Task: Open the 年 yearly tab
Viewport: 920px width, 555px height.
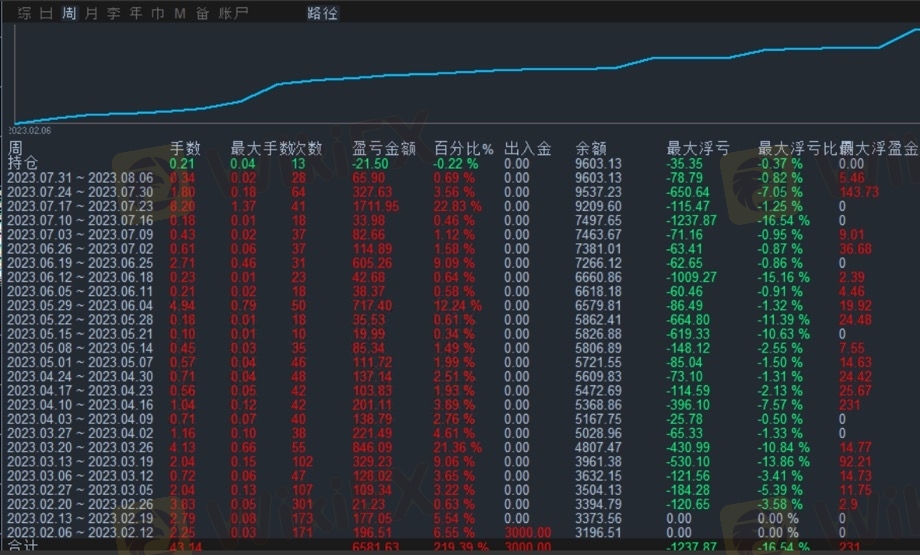Action: (x=135, y=14)
